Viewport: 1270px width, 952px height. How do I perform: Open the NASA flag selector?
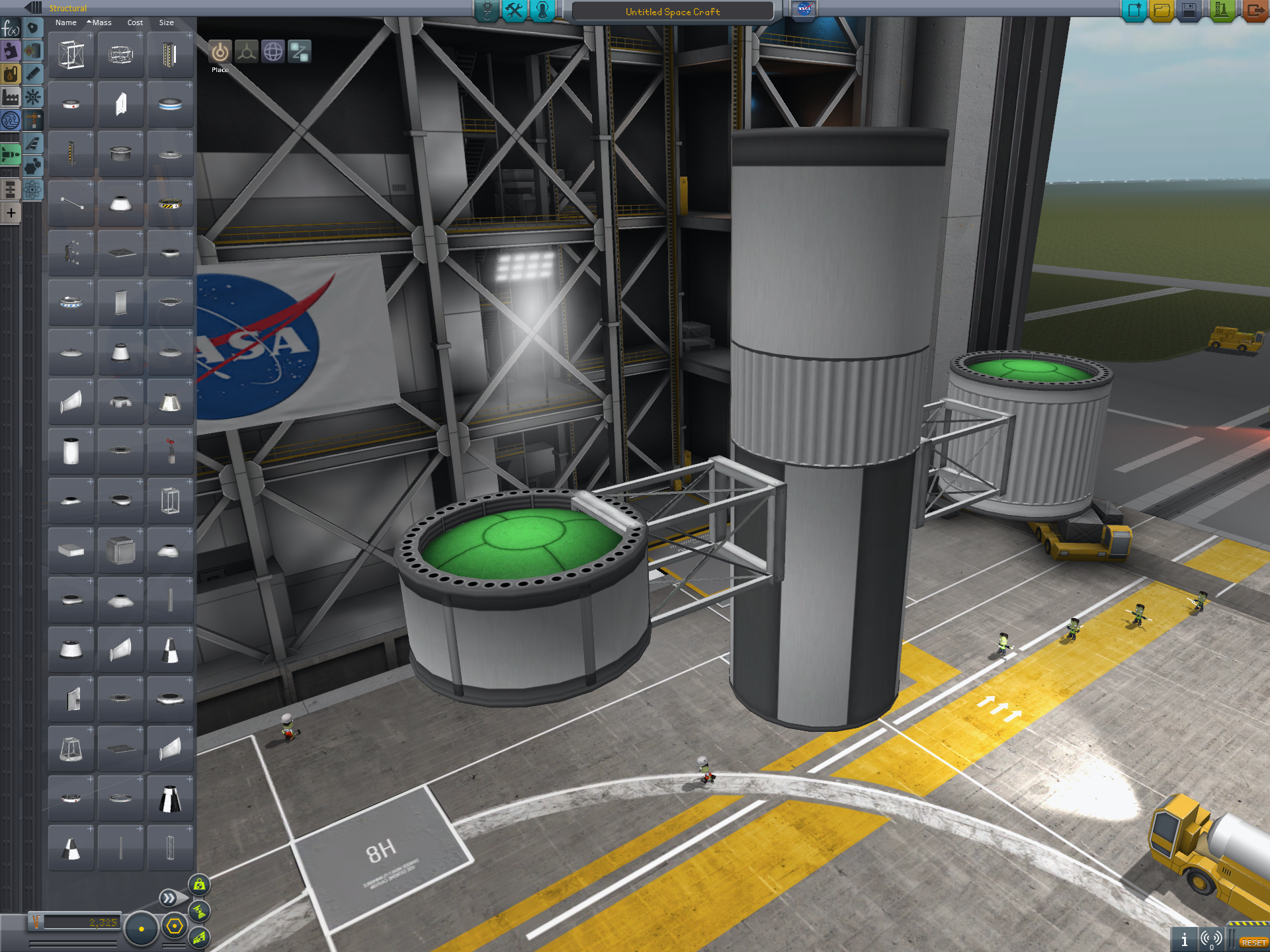[x=804, y=10]
